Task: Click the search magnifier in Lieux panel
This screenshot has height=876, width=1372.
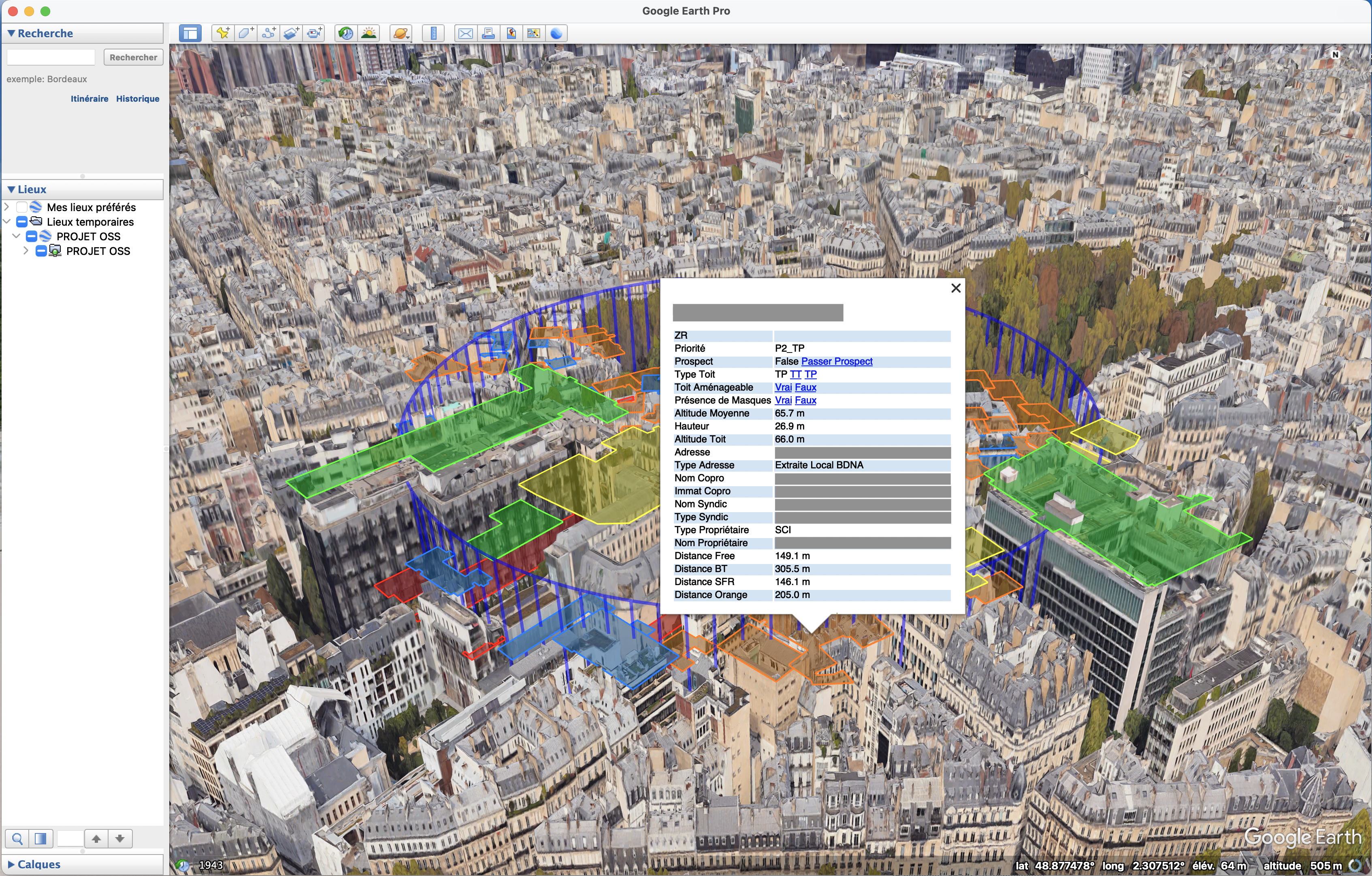Action: coord(17,838)
